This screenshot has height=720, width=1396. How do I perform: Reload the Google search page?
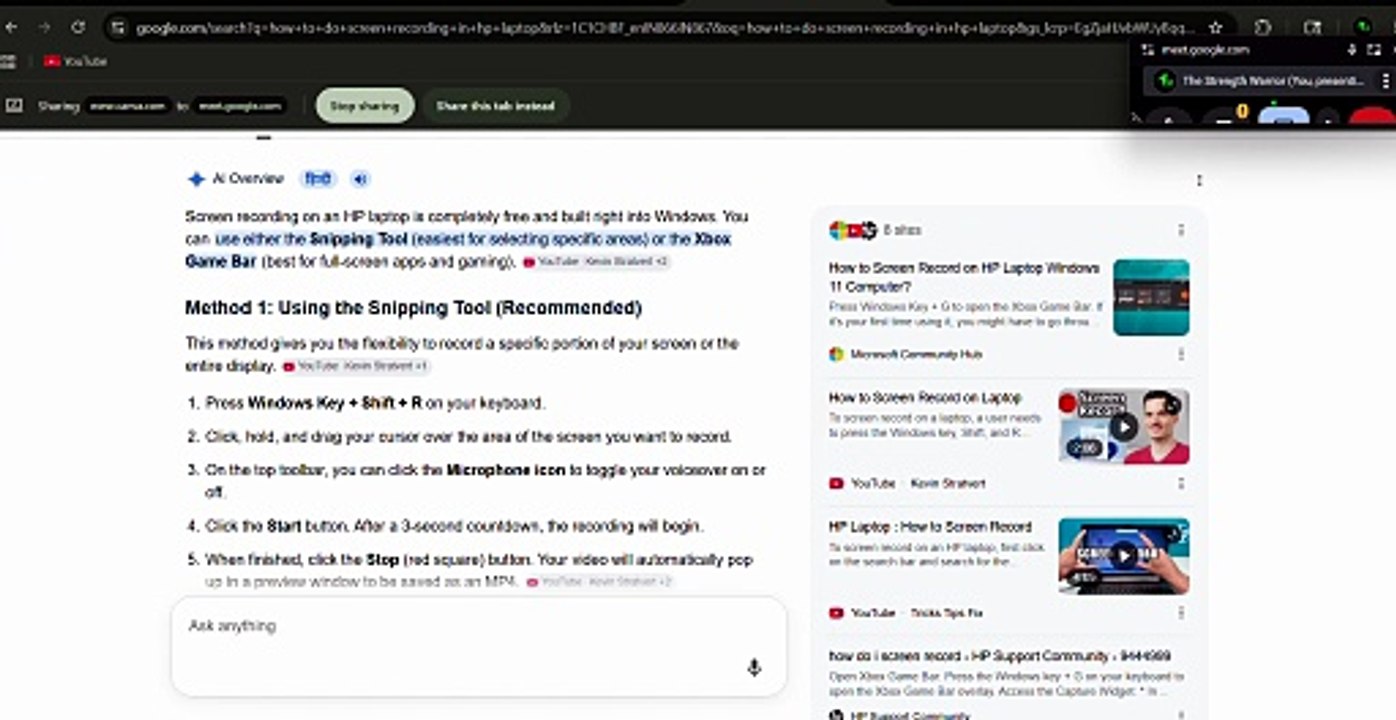click(78, 27)
